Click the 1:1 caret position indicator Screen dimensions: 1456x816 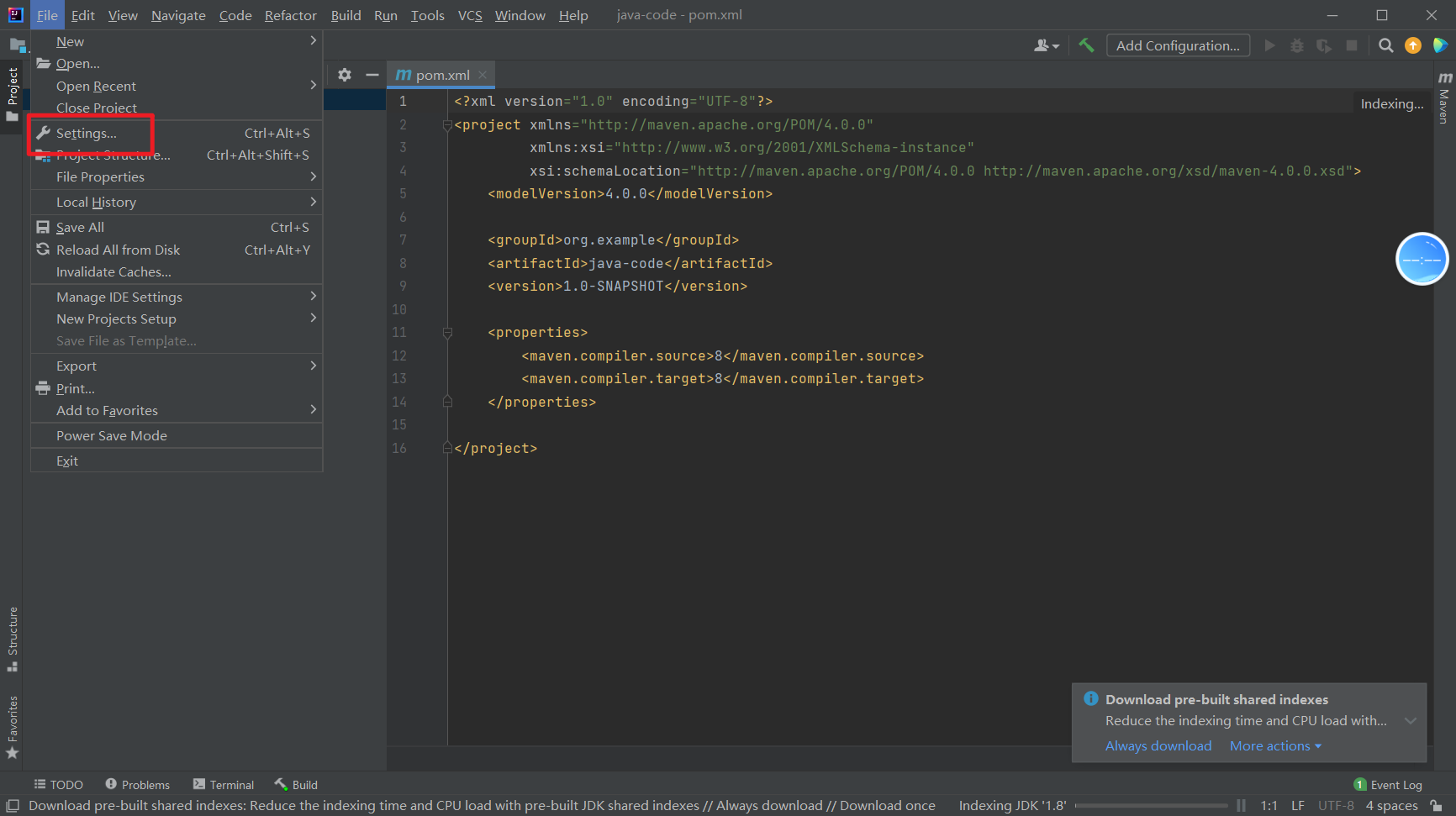(x=1269, y=806)
